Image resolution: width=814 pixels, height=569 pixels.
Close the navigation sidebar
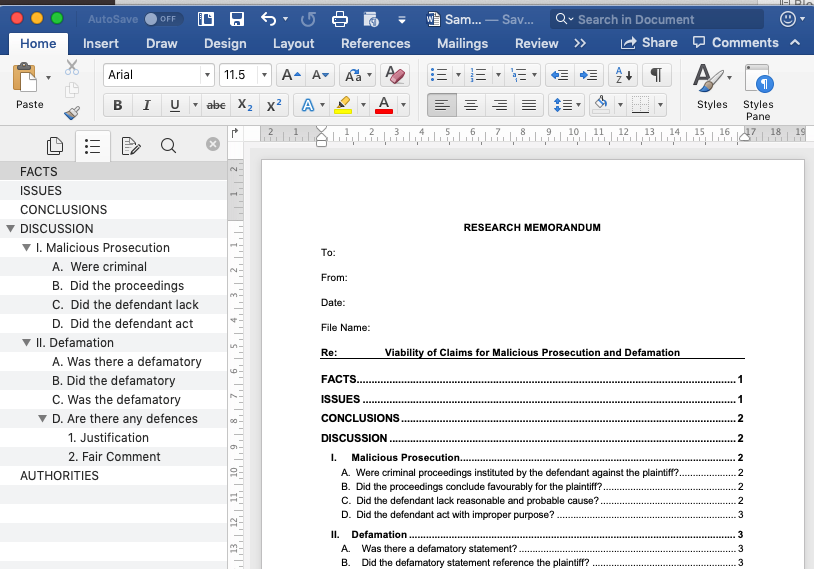pyautogui.click(x=213, y=144)
